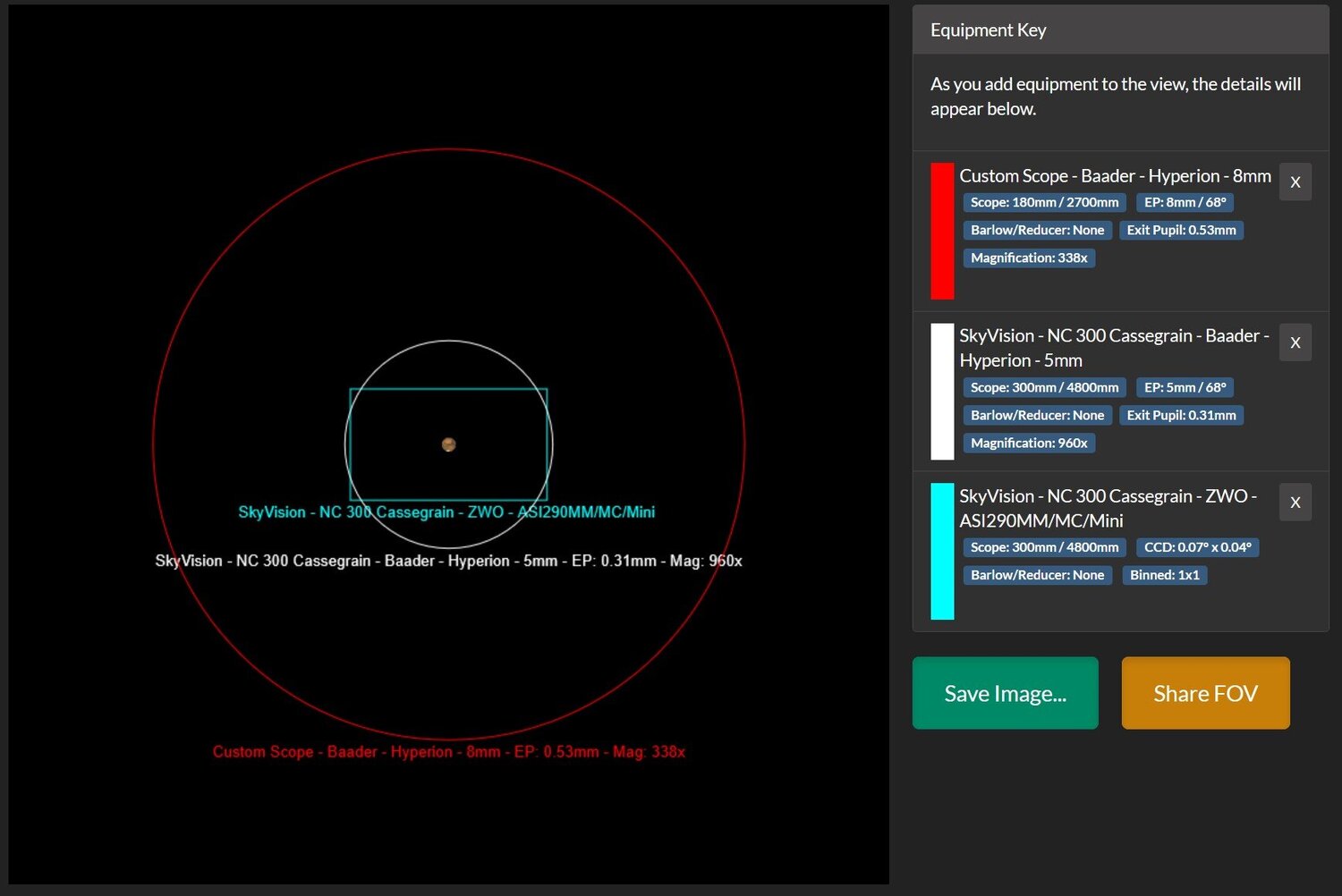Click the 'SkyVision - NC 300 Cassegrain - Baader - Hyperion - 5mm' title

pyautogui.click(x=1115, y=348)
